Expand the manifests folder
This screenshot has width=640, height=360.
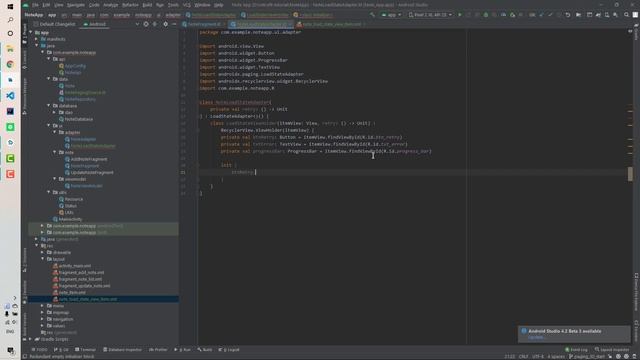coord(37,39)
